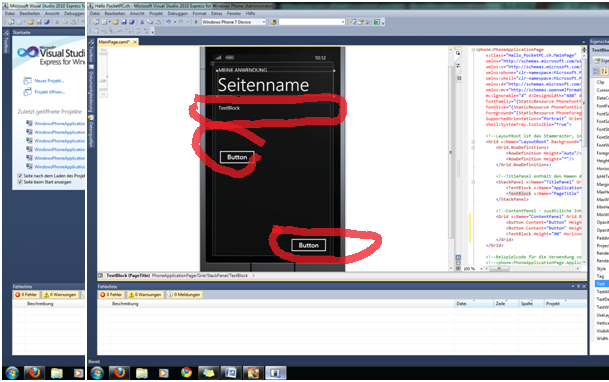Open Microsoft Word from the taskbar
The width and height of the screenshot is (609, 382).
click(x=231, y=373)
